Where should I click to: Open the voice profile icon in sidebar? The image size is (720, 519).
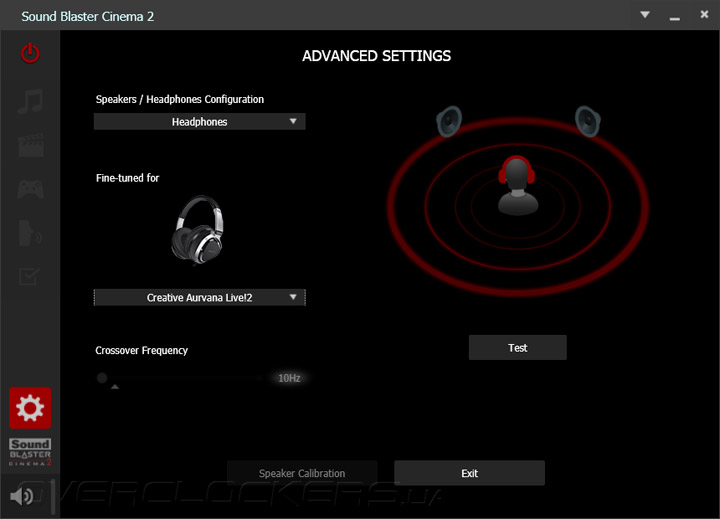tap(30, 233)
